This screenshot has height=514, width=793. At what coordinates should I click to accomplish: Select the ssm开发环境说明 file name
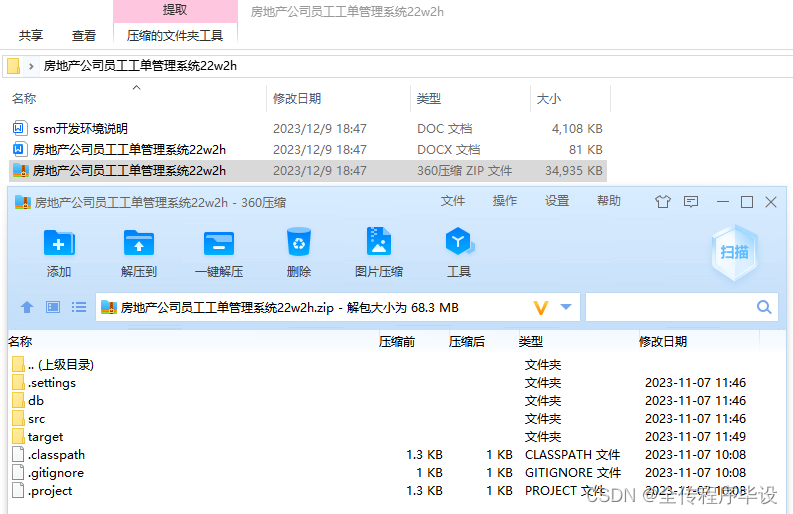[80, 128]
